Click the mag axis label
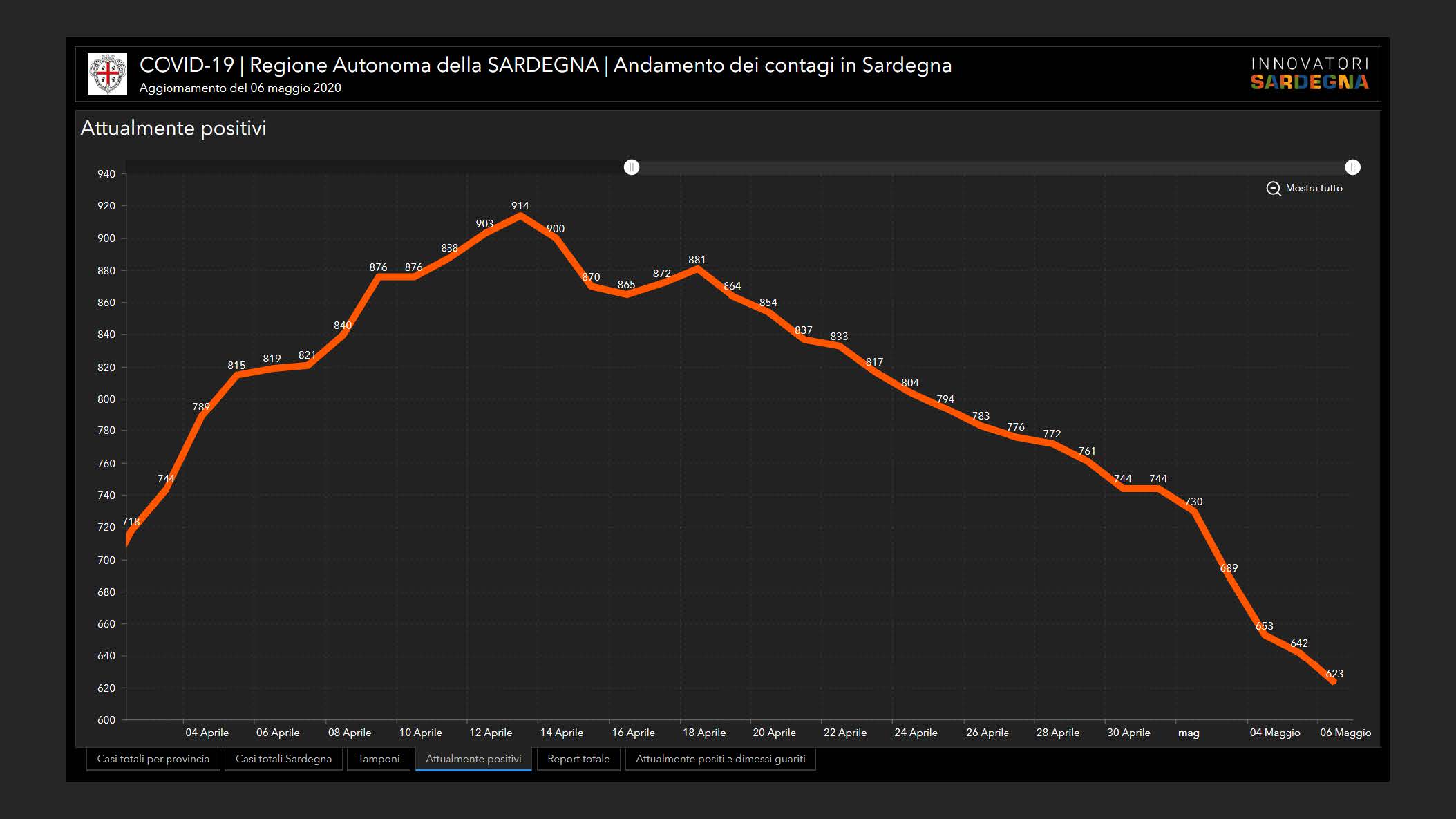The image size is (1456, 819). pos(1189,733)
